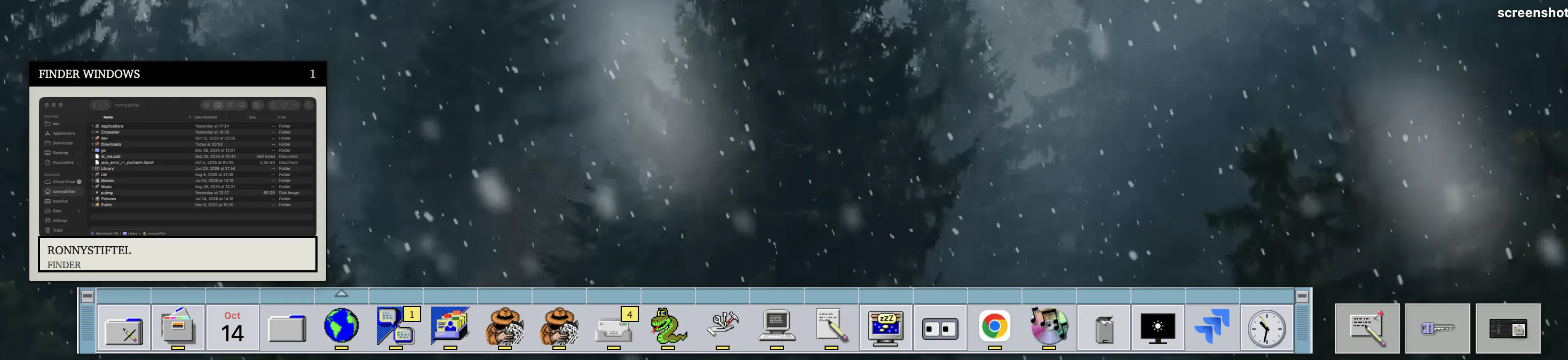
Task: Launch the blue Jira arrows icon
Action: [1213, 326]
